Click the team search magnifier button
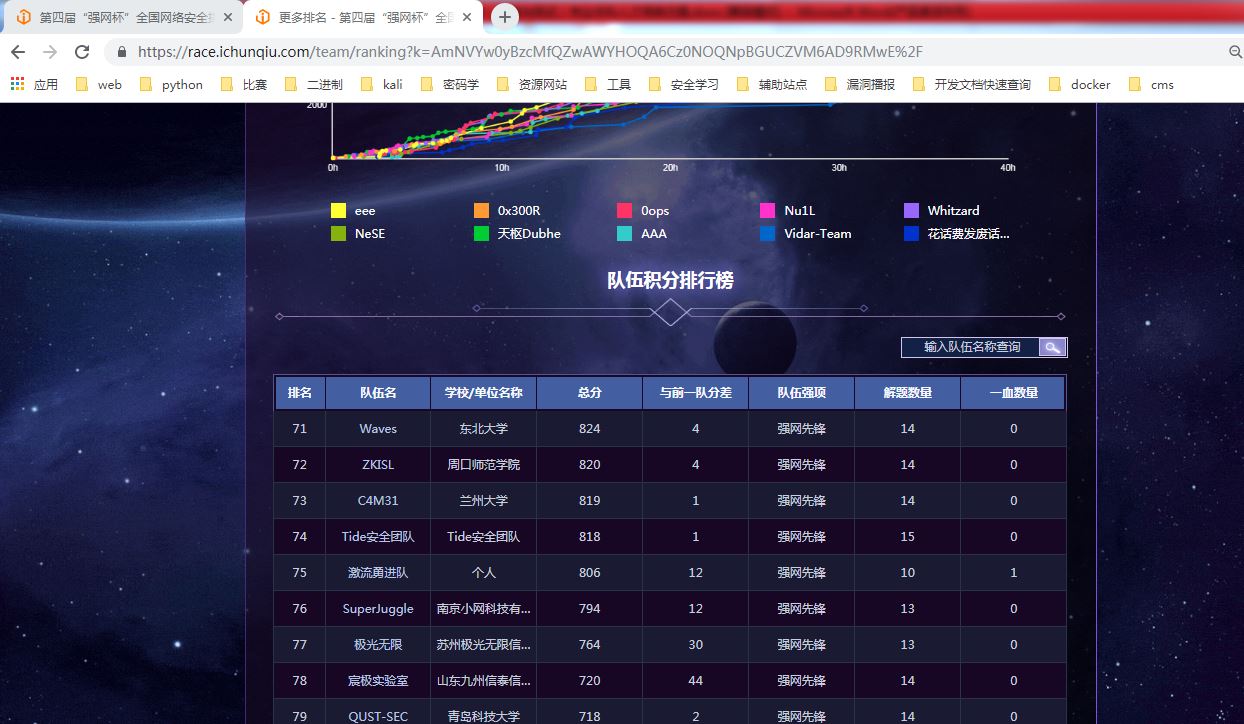This screenshot has height=724, width=1244. tap(1053, 347)
